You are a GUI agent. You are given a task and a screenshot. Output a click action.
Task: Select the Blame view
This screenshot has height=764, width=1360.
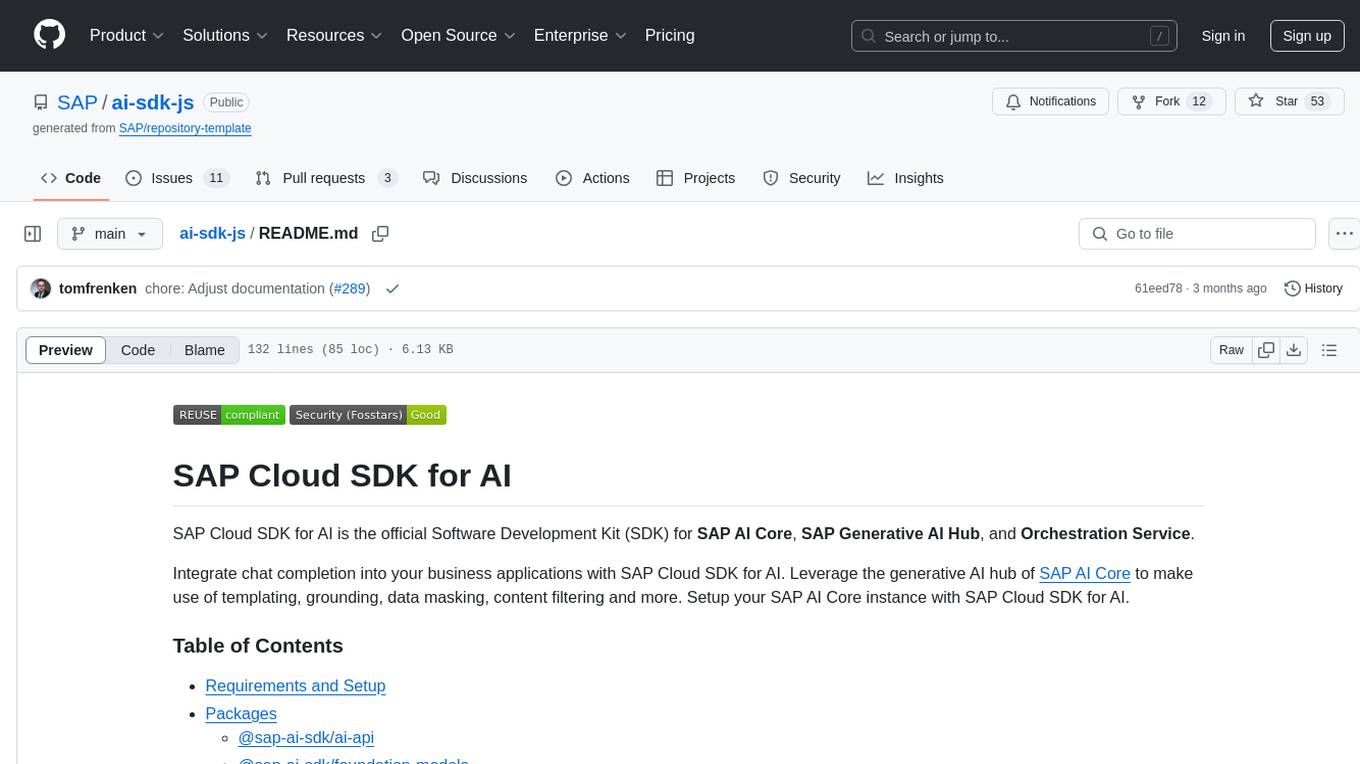(x=204, y=350)
